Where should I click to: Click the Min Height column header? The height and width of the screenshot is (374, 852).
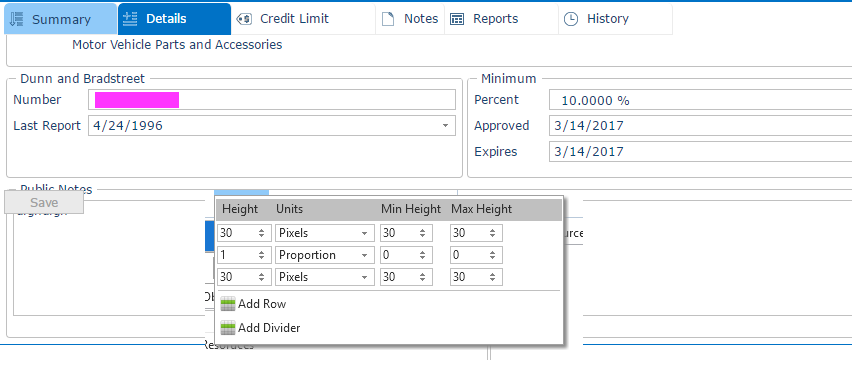tap(411, 209)
